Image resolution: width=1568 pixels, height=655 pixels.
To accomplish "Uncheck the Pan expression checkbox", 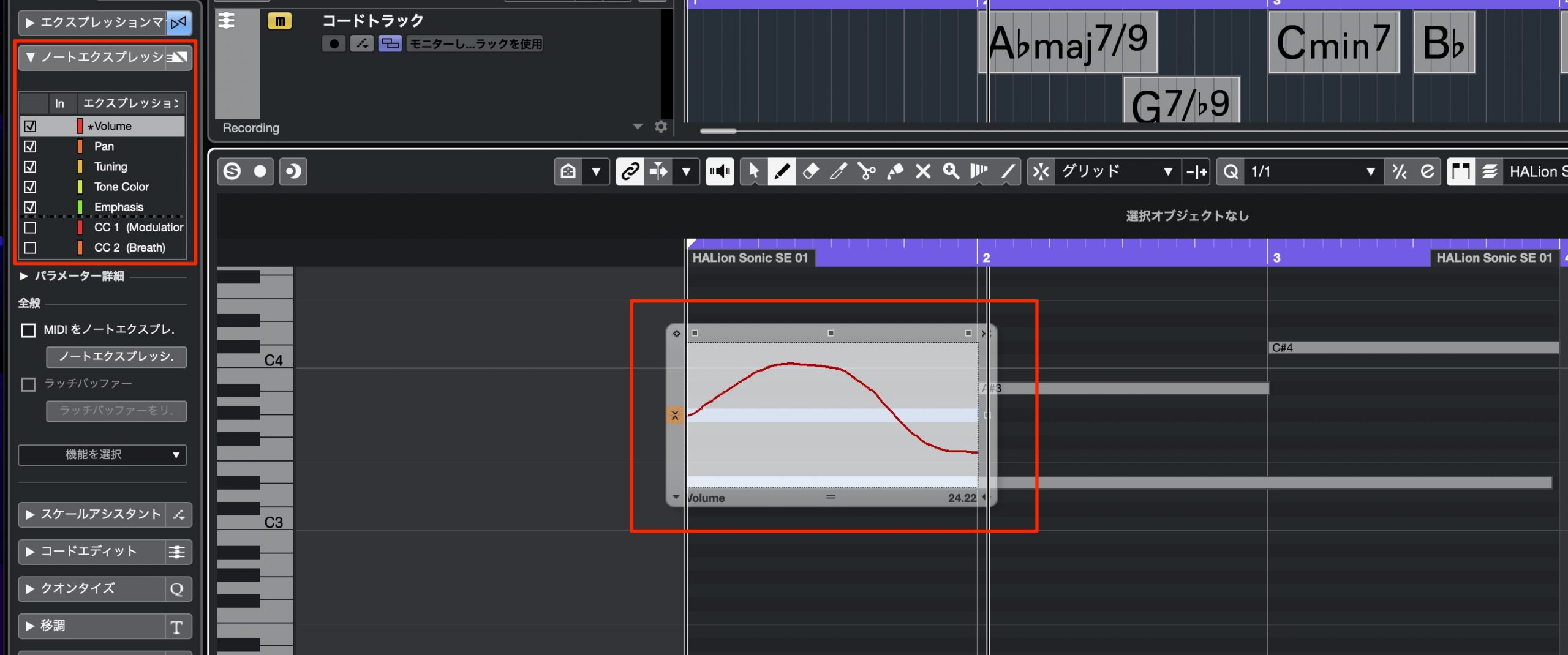I will (30, 146).
